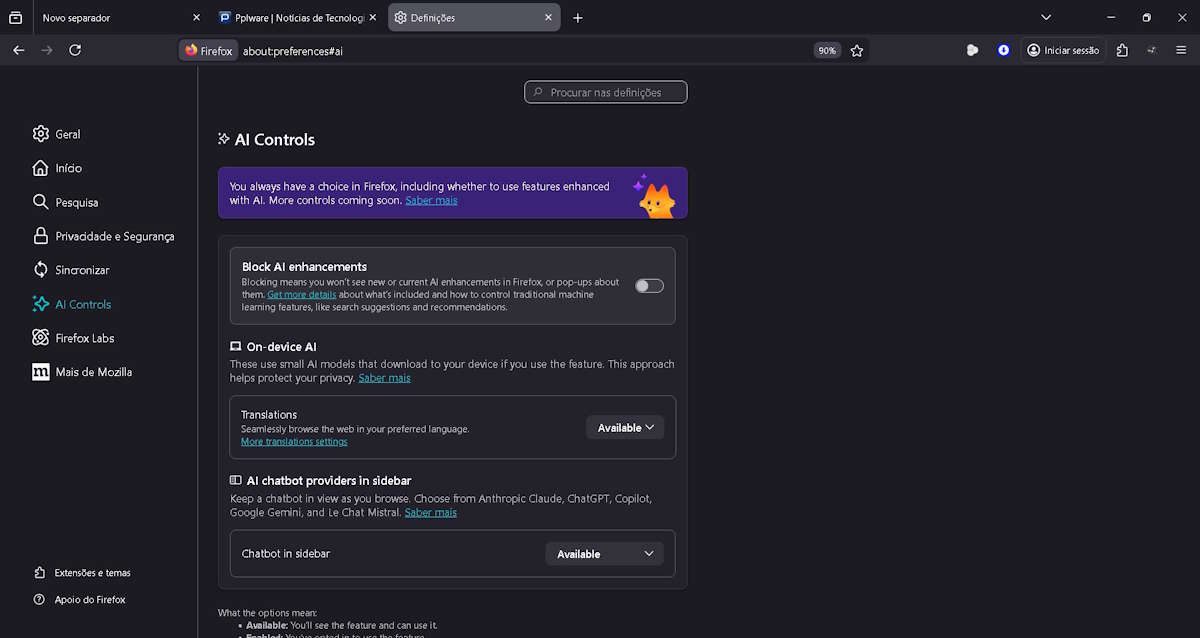Screen dimensions: 1200x638
Task: Open the Chatbot in sidebar dropdown
Action: coord(604,554)
